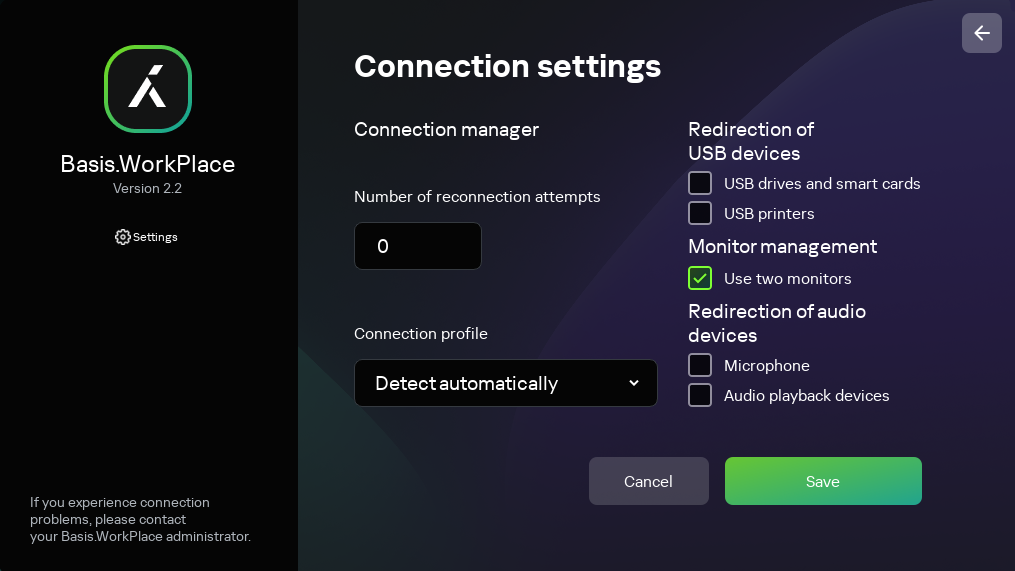Image resolution: width=1015 pixels, height=571 pixels.
Task: Click the chevron beside Detect automatically
Action: pos(633,383)
